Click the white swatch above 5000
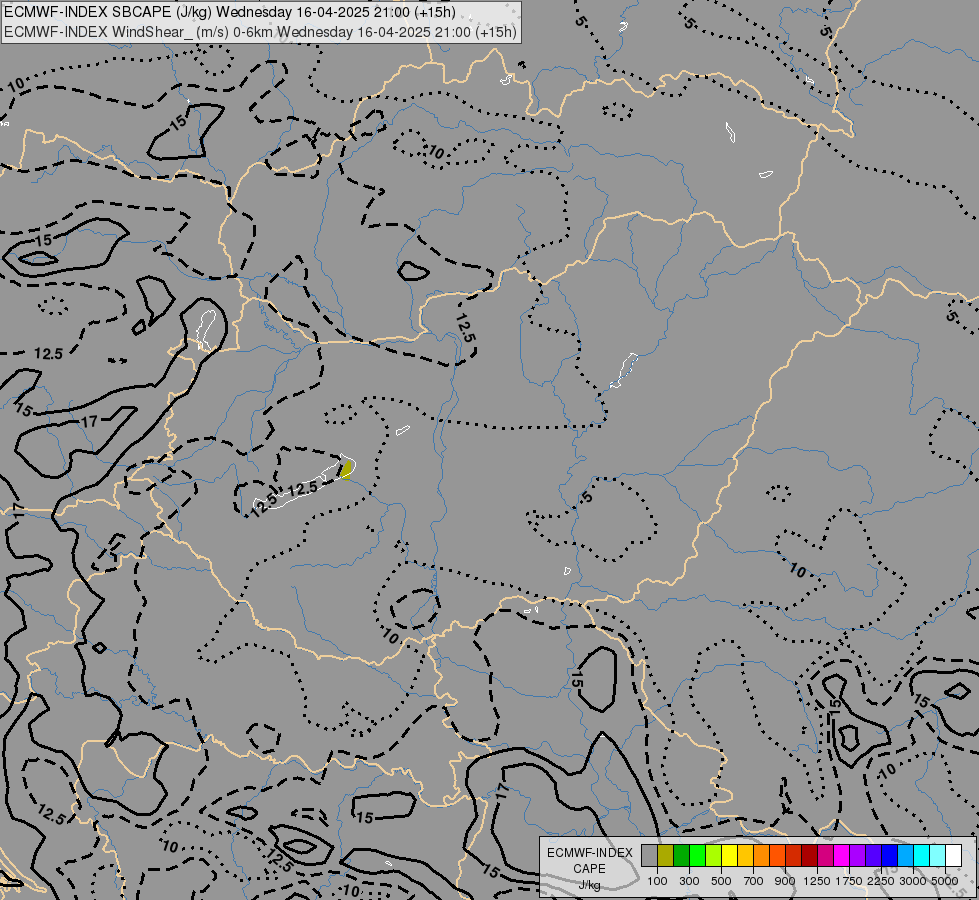The image size is (979, 900). (953, 855)
